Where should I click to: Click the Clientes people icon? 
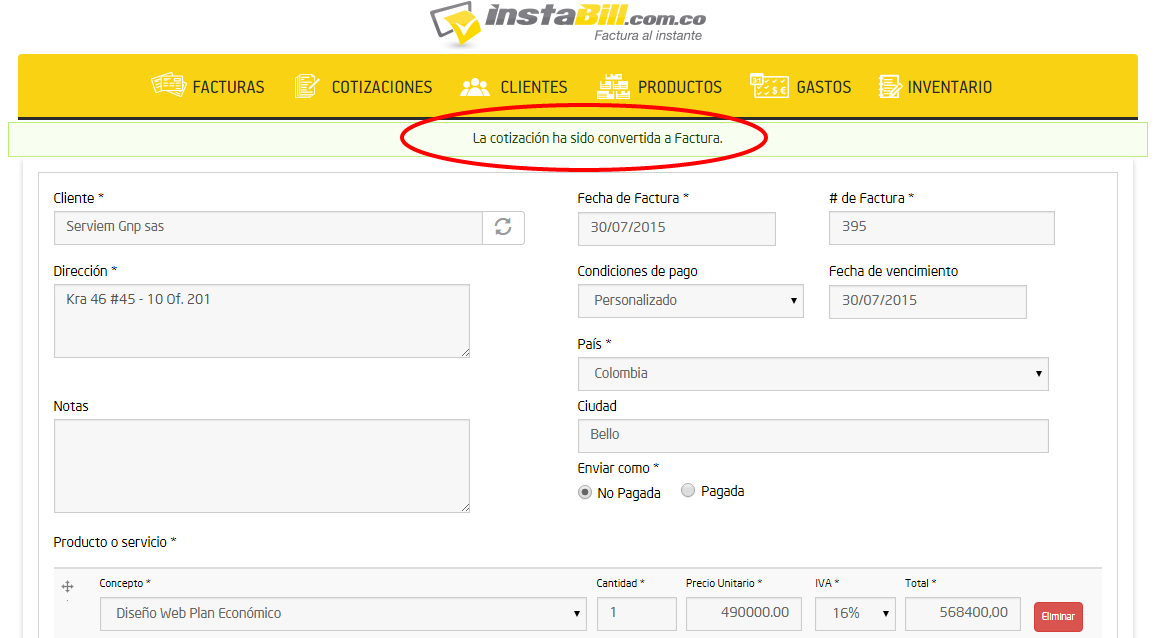click(475, 87)
